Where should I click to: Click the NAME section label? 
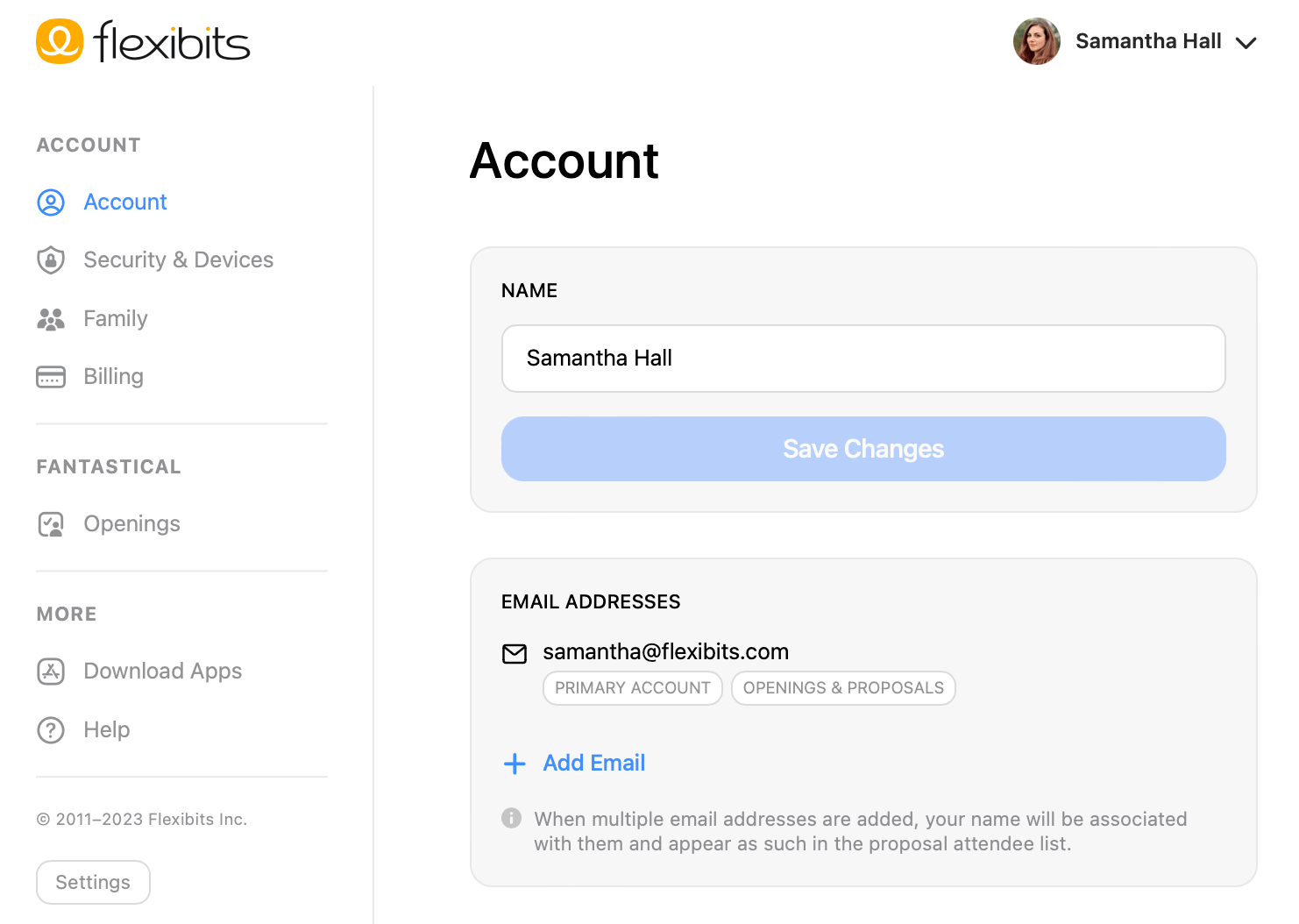[x=529, y=291]
